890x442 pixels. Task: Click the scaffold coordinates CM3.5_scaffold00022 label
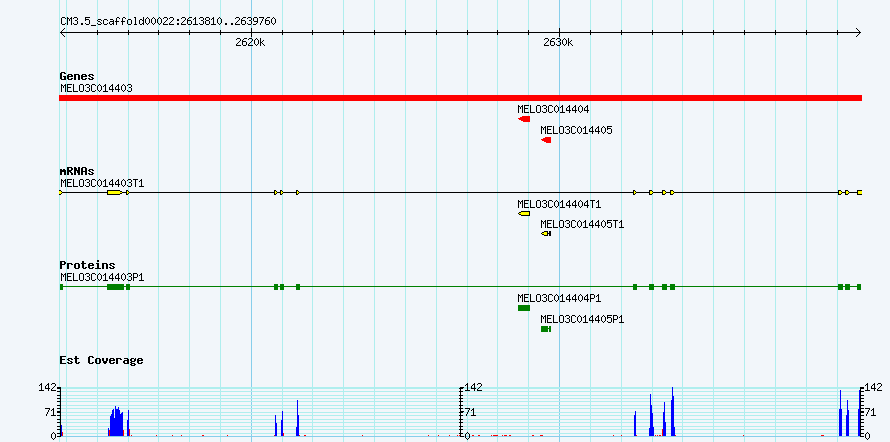168,22
